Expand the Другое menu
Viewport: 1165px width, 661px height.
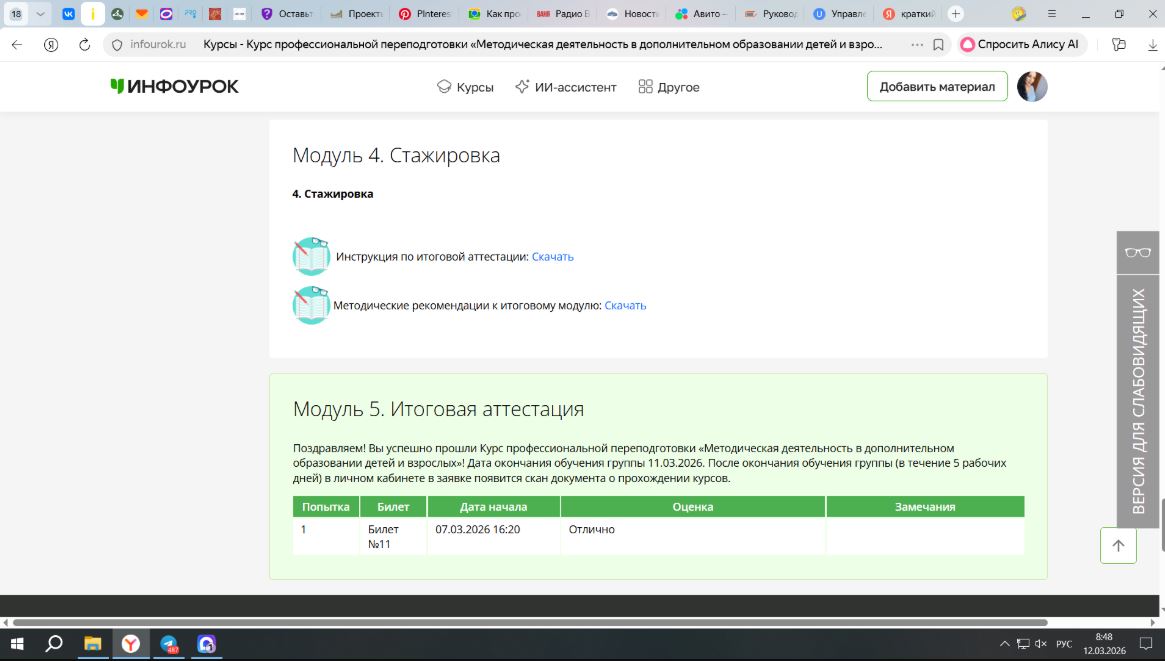(668, 87)
